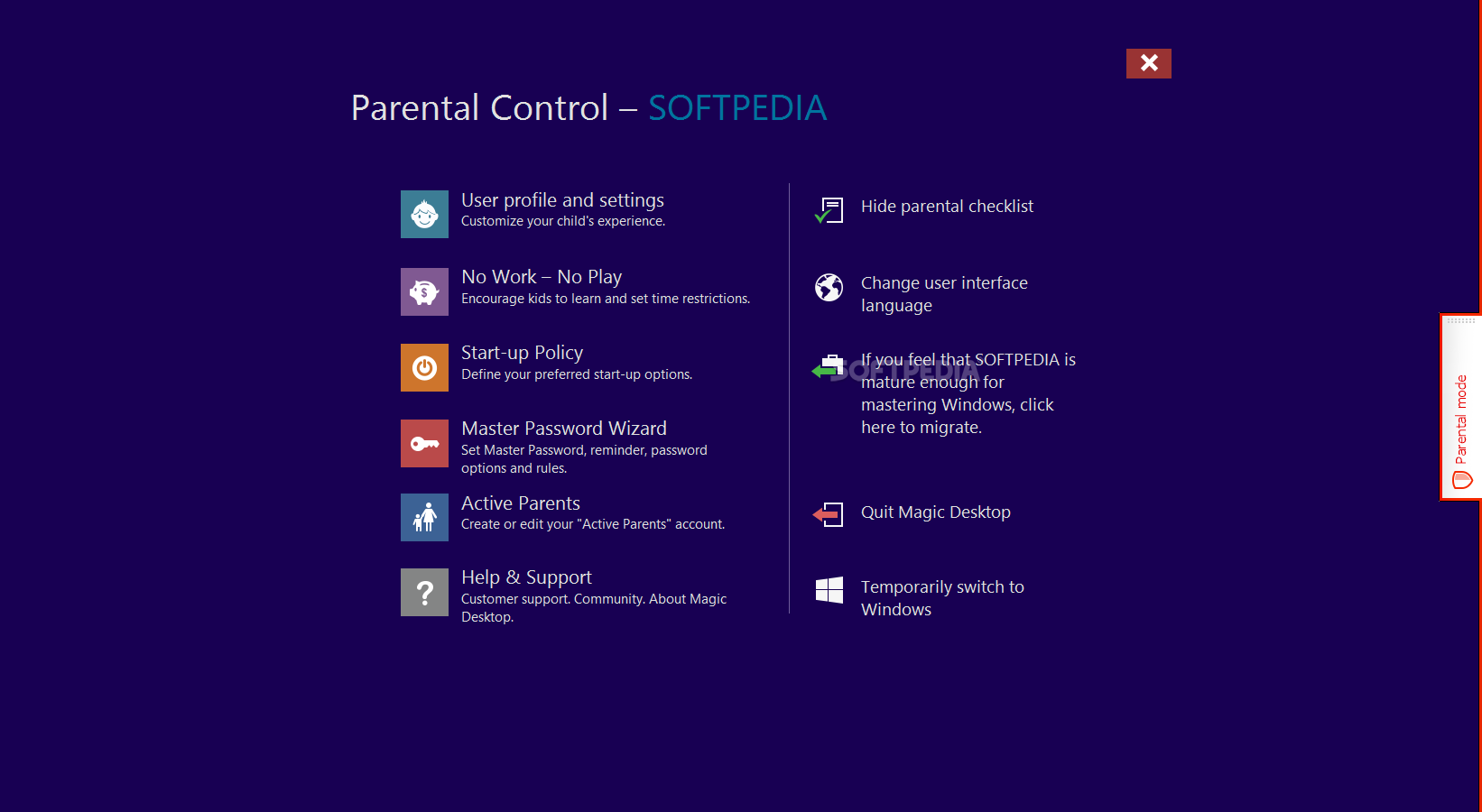This screenshot has height=812, width=1482.
Task: Click the baby face User profile icon
Action: point(424,214)
